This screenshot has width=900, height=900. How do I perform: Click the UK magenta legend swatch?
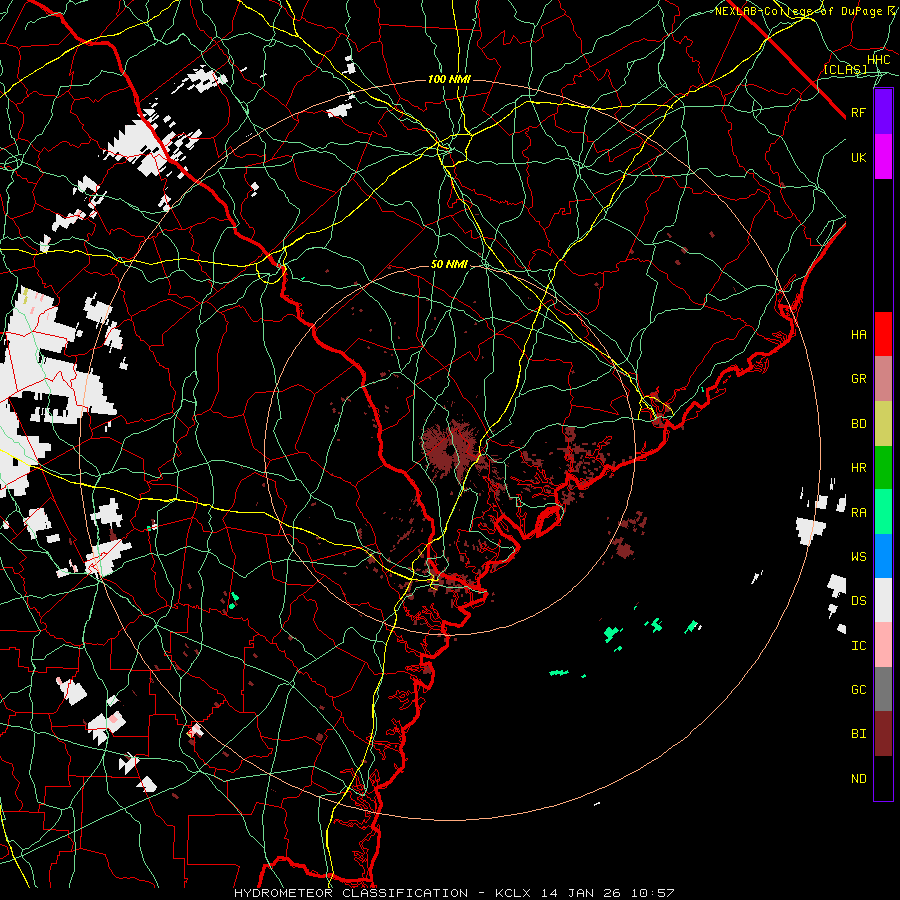pos(883,157)
